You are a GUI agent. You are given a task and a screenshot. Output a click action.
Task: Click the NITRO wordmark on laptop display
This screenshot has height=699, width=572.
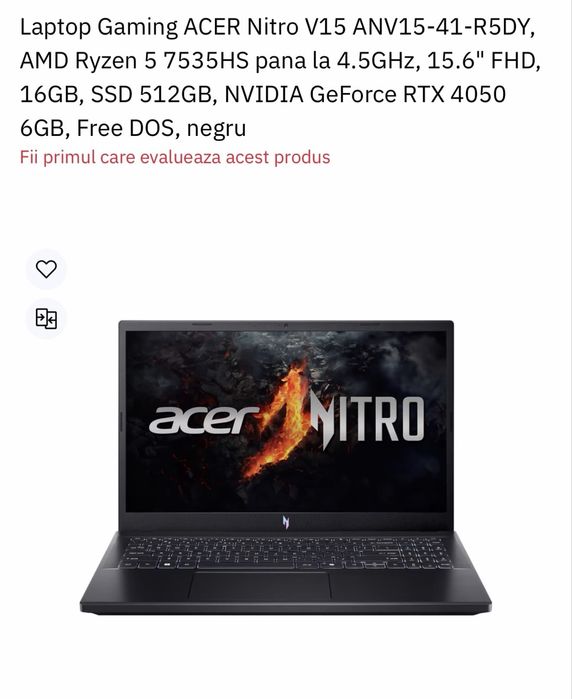pyautogui.click(x=367, y=419)
